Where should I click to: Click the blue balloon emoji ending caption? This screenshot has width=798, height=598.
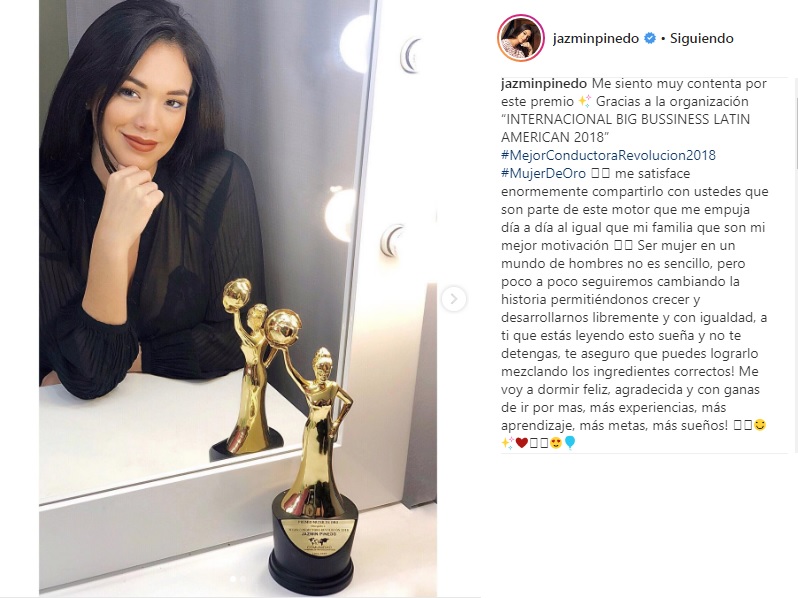[570, 443]
